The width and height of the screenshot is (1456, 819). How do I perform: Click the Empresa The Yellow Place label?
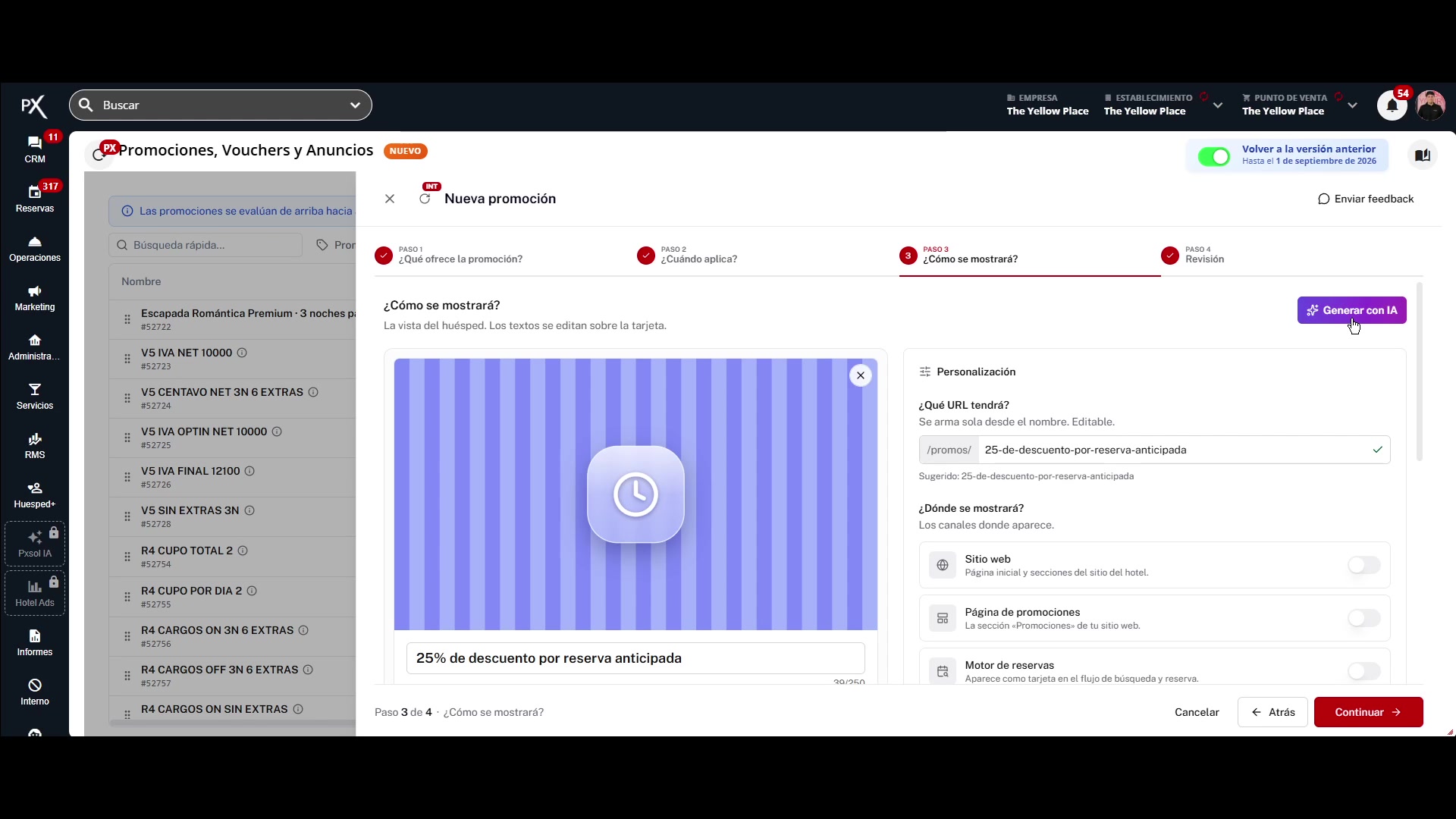click(x=1047, y=105)
